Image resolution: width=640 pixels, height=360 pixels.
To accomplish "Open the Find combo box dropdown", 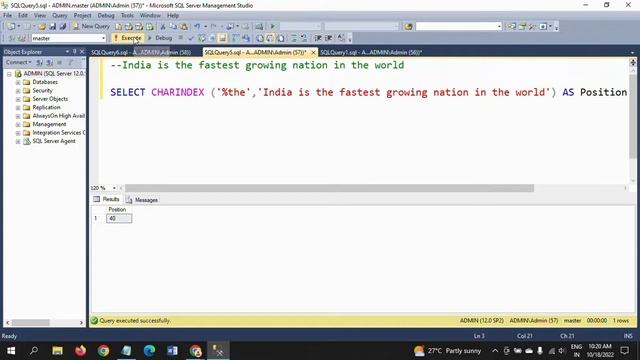I will coord(499,27).
